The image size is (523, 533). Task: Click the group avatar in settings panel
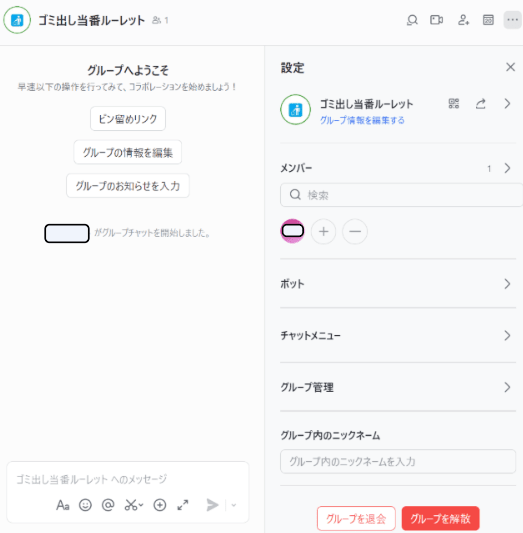pos(295,109)
